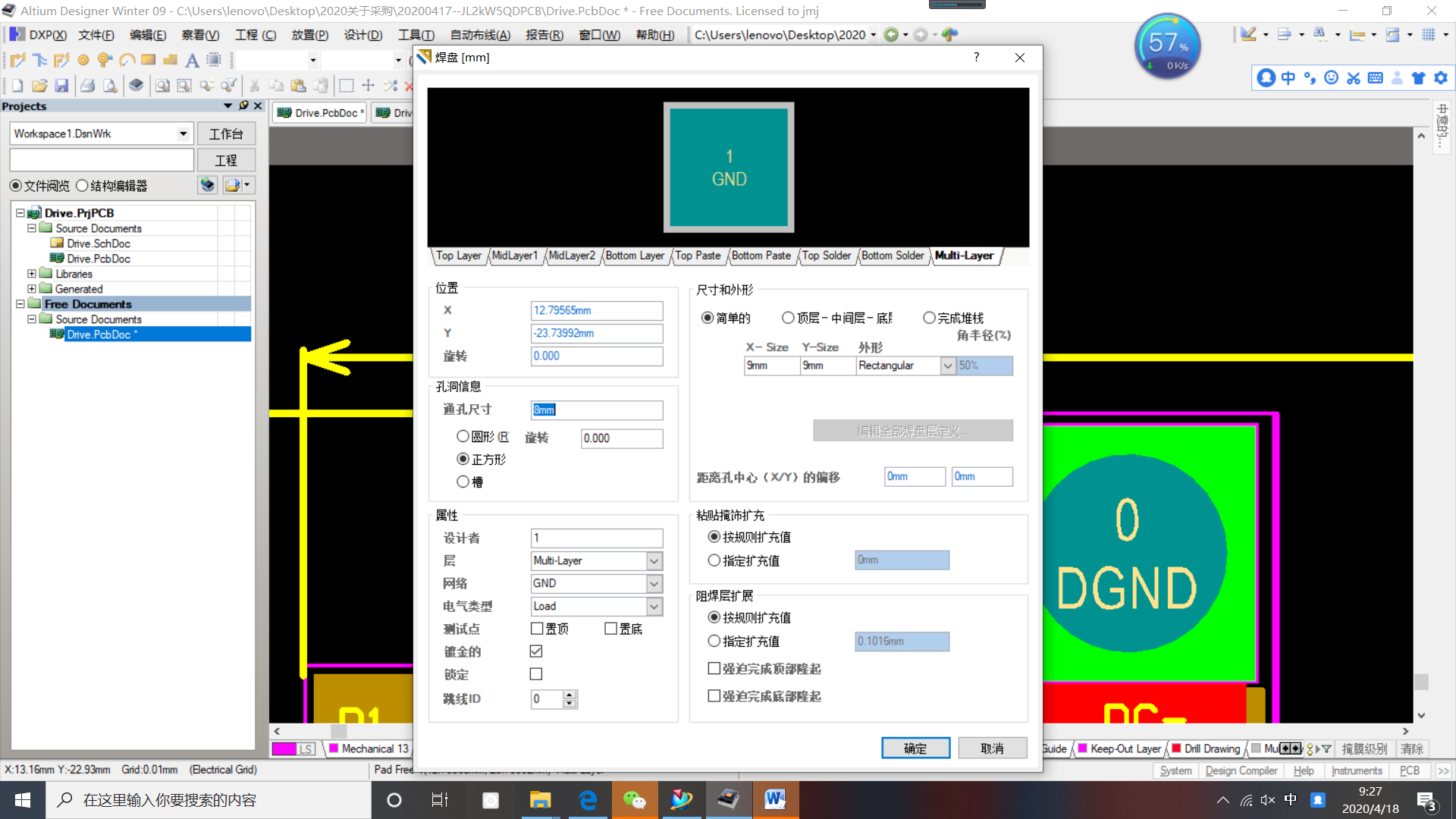The image size is (1456, 819).
Task: Click the Drill Drawing color swatch
Action: 1176,748
